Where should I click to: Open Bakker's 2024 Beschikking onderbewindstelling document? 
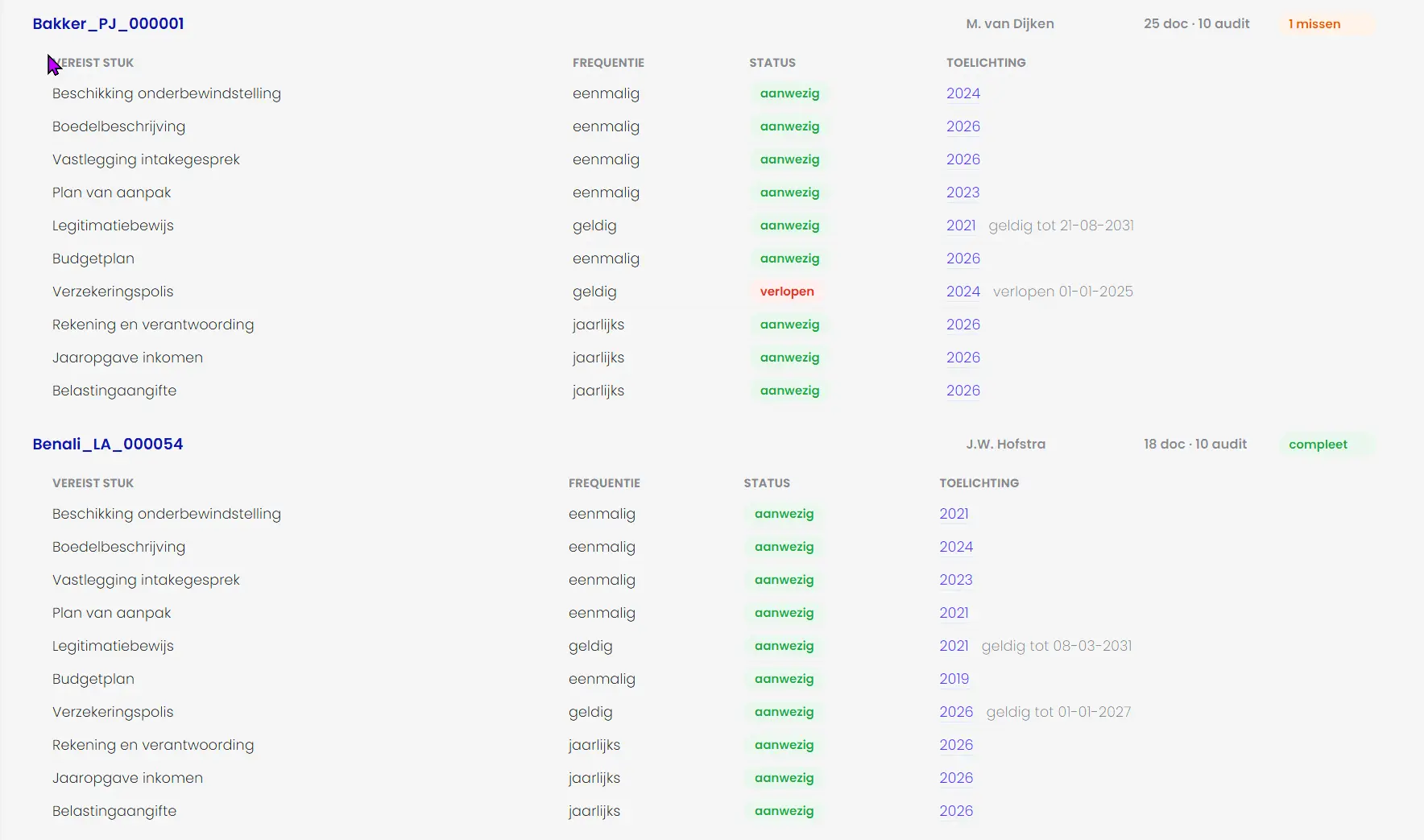point(963,93)
